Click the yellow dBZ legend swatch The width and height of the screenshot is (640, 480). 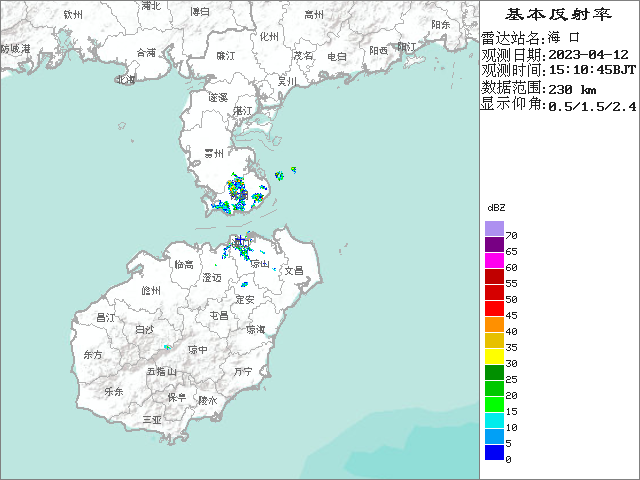[494, 356]
